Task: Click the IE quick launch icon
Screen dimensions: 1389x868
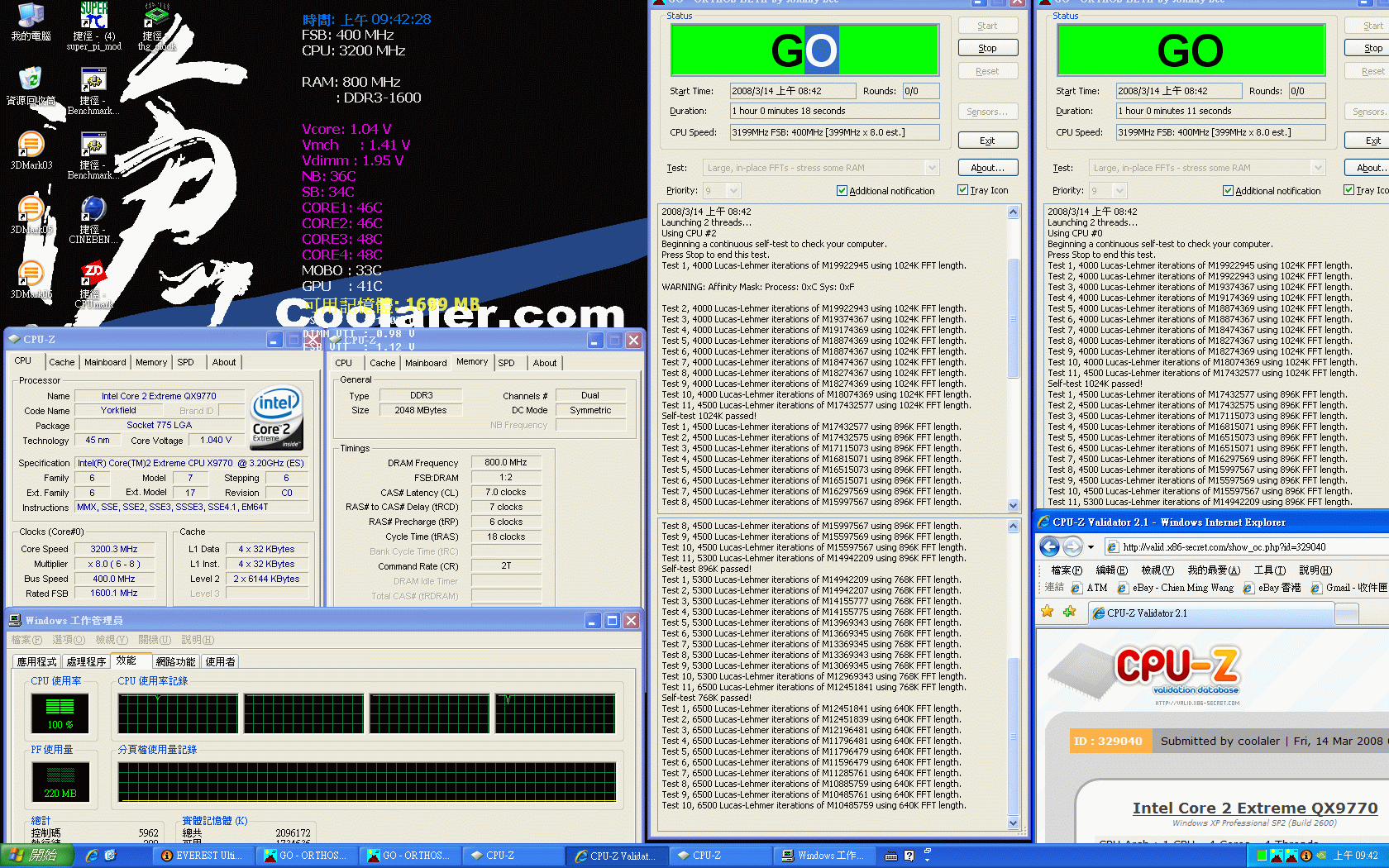Action: point(92,856)
